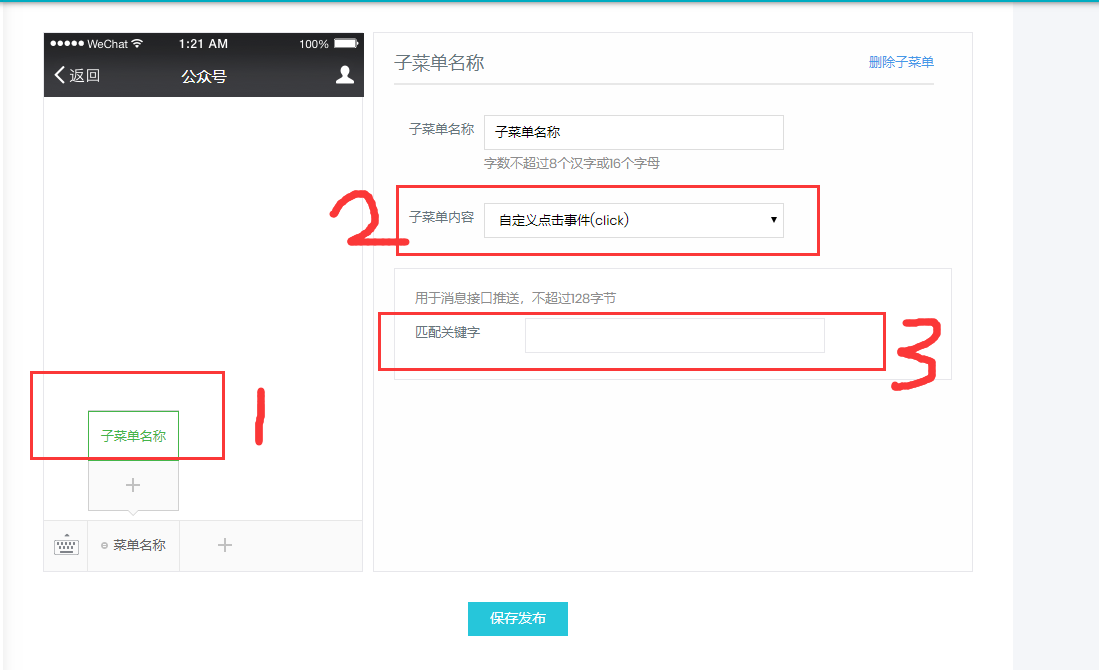Click the keyboard icon in bottom bar

[x=65, y=545]
